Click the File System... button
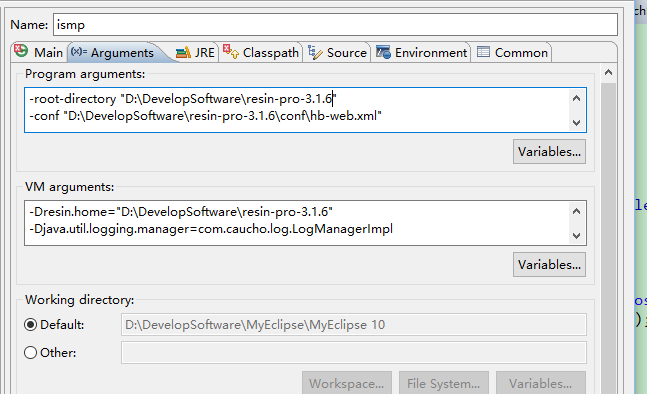This screenshot has width=647, height=394. 444,383
